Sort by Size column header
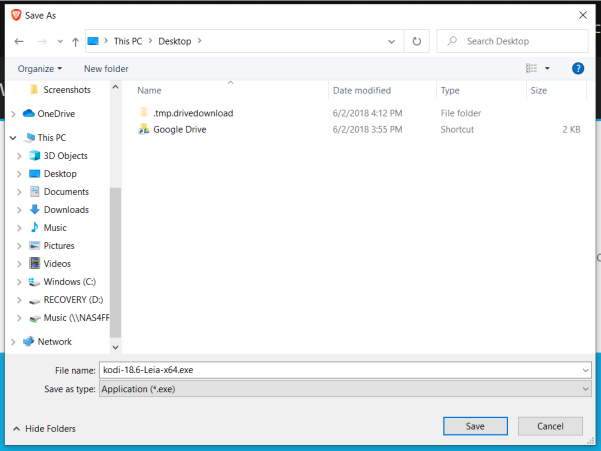This screenshot has height=451, width=601. [x=539, y=90]
